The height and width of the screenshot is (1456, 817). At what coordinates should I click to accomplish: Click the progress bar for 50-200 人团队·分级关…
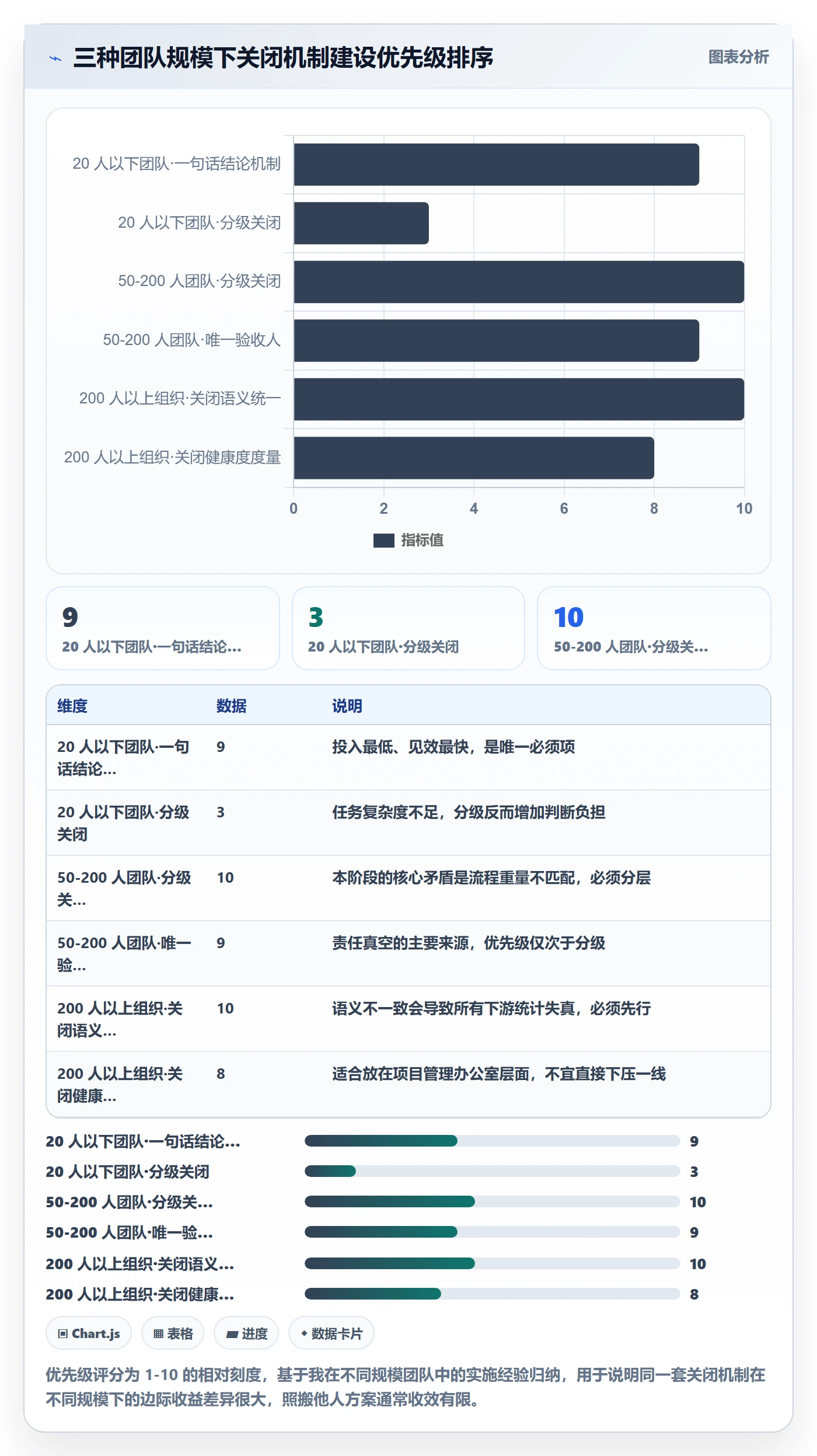[x=492, y=1201]
